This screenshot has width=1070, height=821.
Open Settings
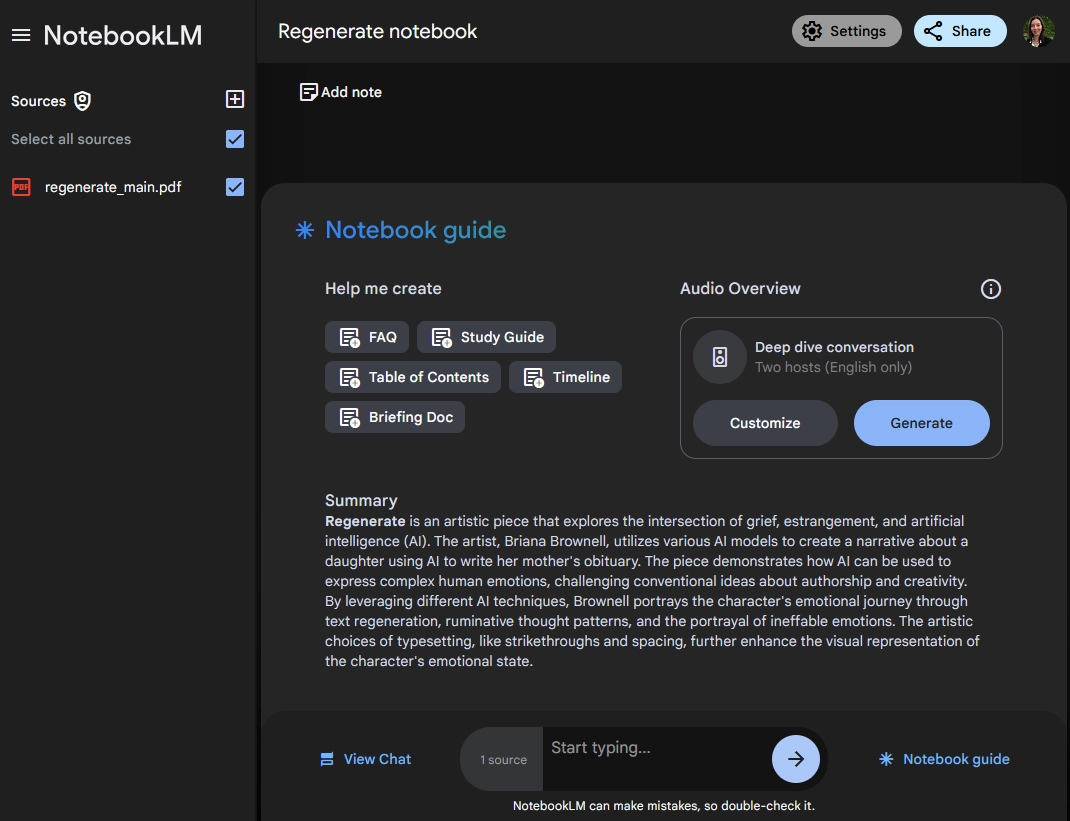(x=846, y=31)
